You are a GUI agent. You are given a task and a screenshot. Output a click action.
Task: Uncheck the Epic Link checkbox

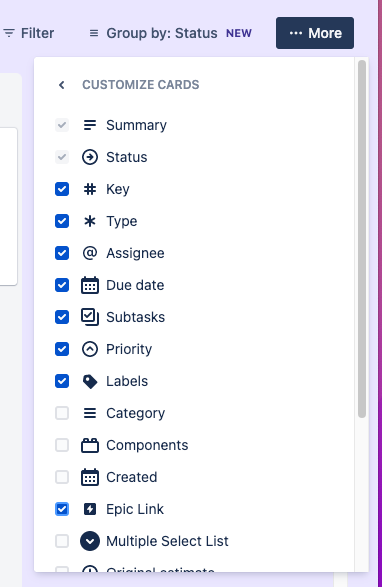click(62, 509)
